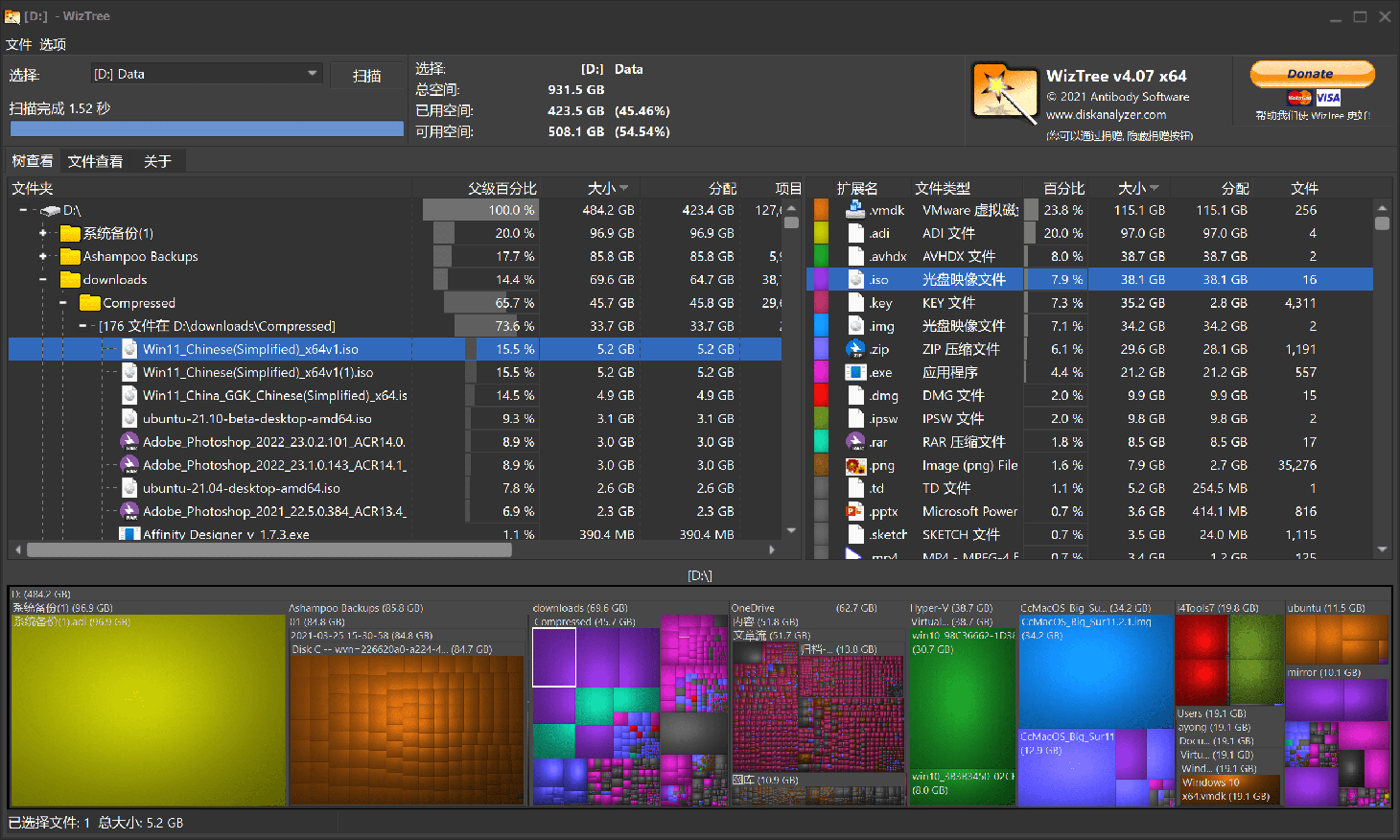Select the ADI 文件 extension row

point(1093,233)
